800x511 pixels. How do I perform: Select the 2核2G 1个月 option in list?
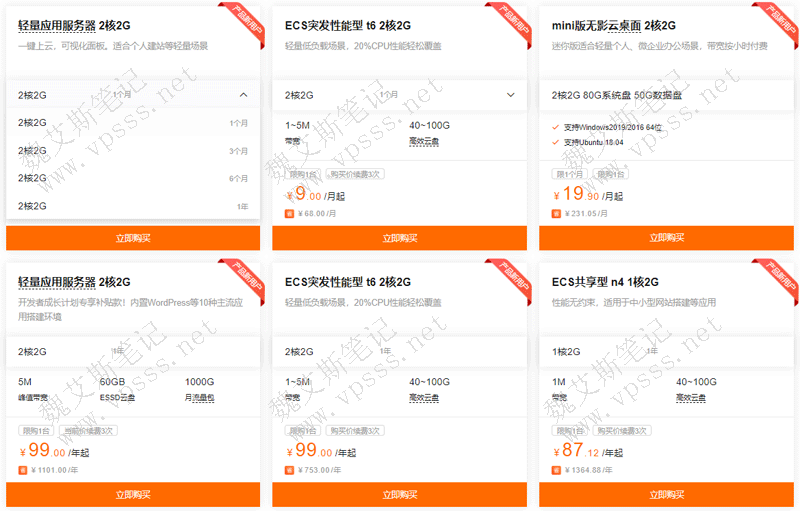click(133, 123)
